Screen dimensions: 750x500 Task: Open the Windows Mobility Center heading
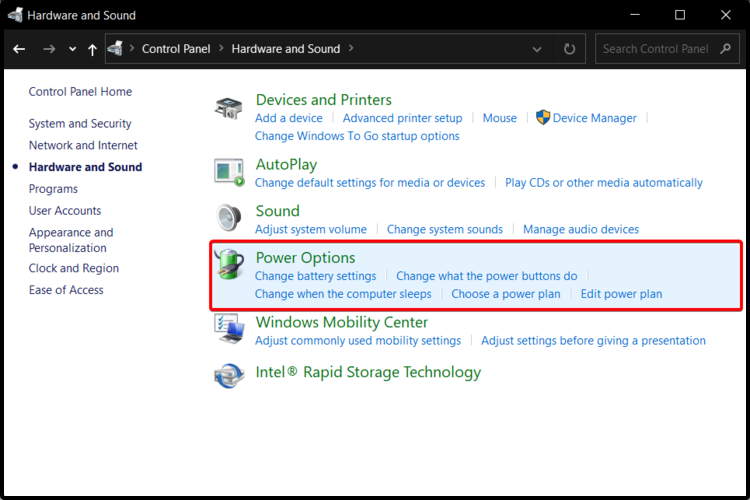pyautogui.click(x=342, y=322)
